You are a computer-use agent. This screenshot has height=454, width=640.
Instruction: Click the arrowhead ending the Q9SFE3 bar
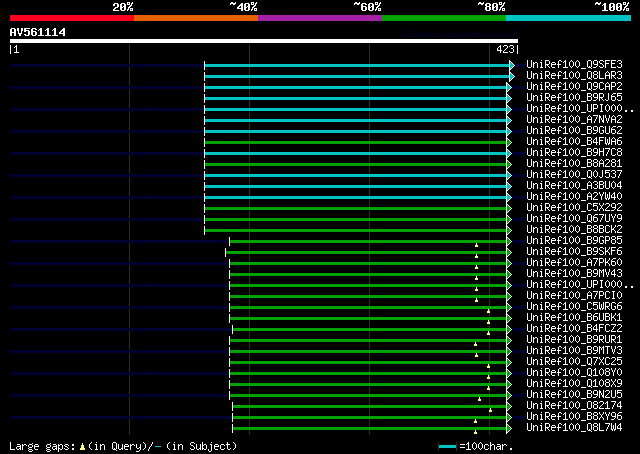tap(512, 65)
